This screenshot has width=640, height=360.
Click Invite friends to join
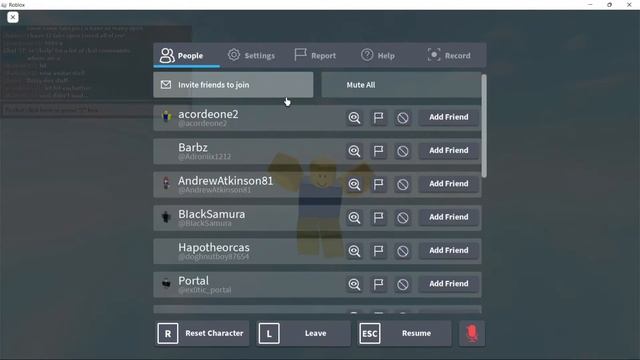point(233,85)
